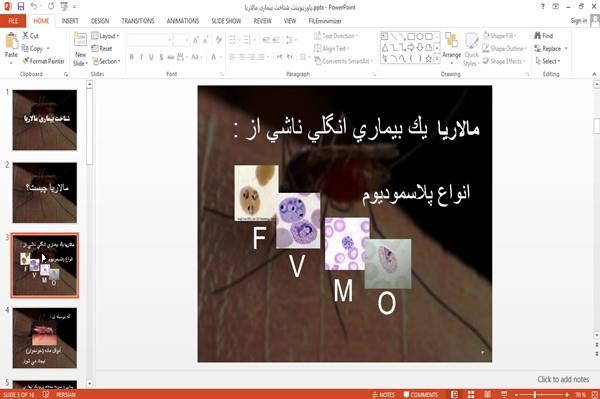600x399 pixels.
Task: Open the Find tool
Action: click(x=544, y=36)
